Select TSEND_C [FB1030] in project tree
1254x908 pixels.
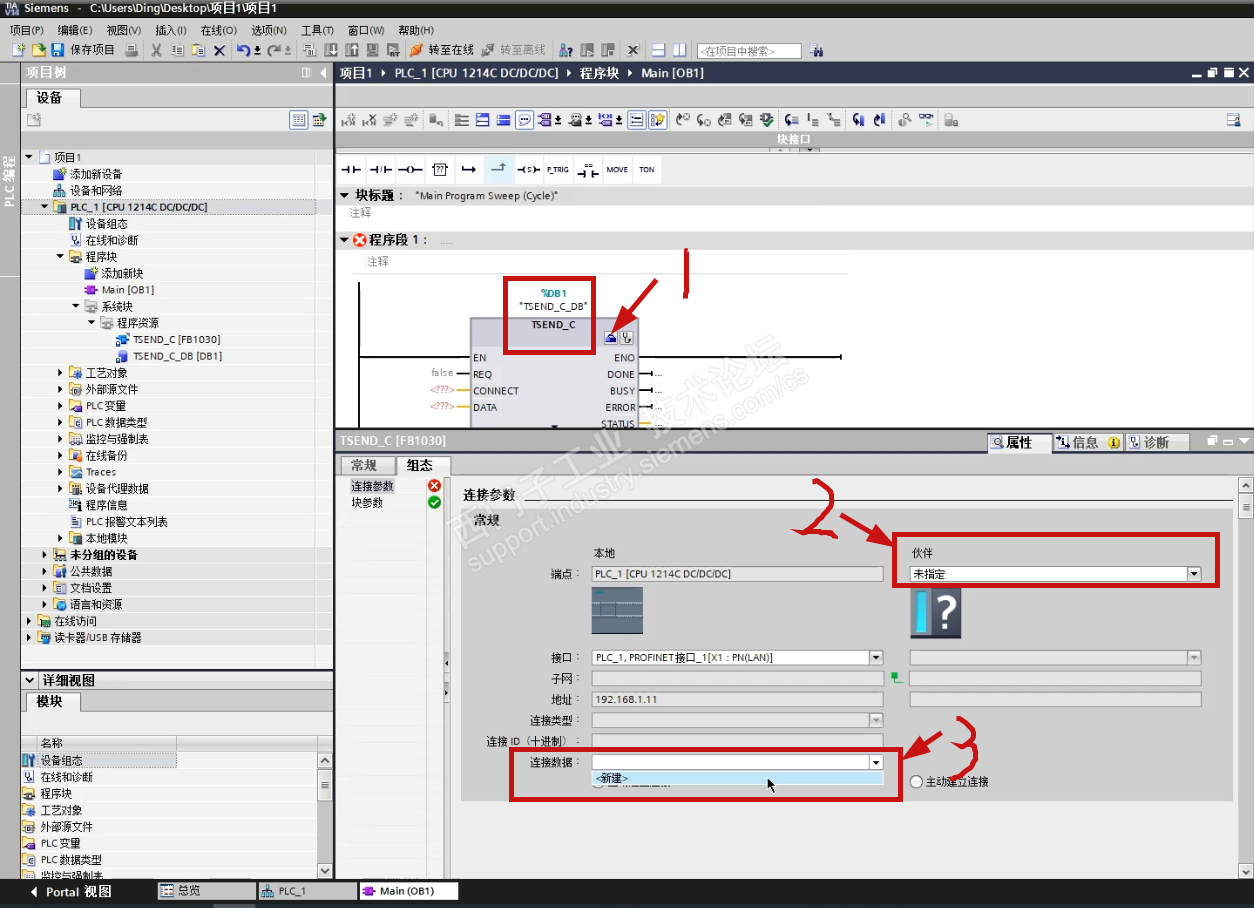click(177, 340)
